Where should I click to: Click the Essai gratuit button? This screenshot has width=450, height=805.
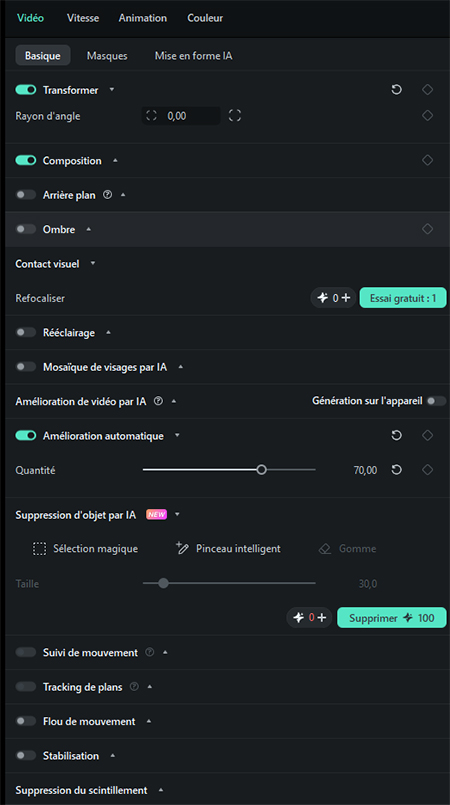click(403, 298)
